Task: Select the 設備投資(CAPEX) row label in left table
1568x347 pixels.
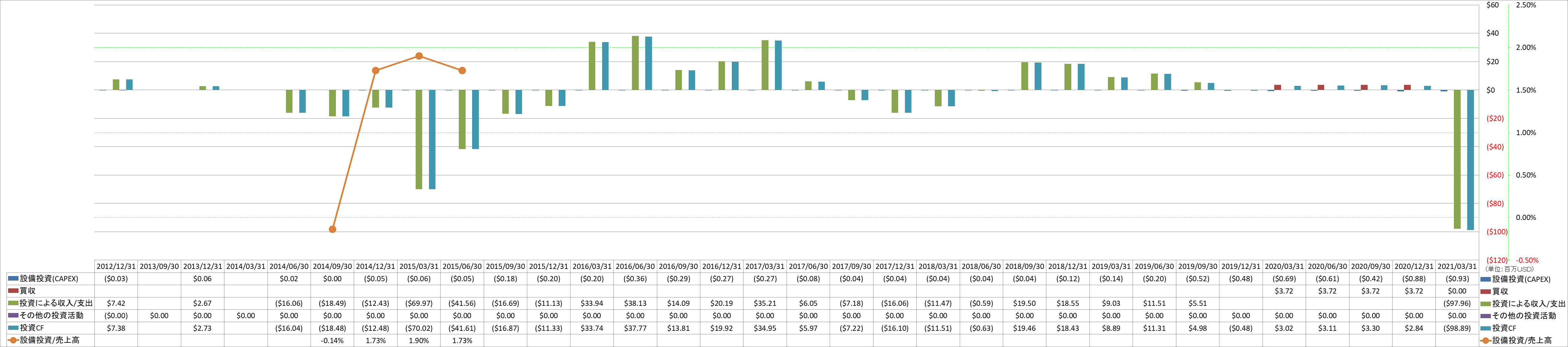Action: 49,279
